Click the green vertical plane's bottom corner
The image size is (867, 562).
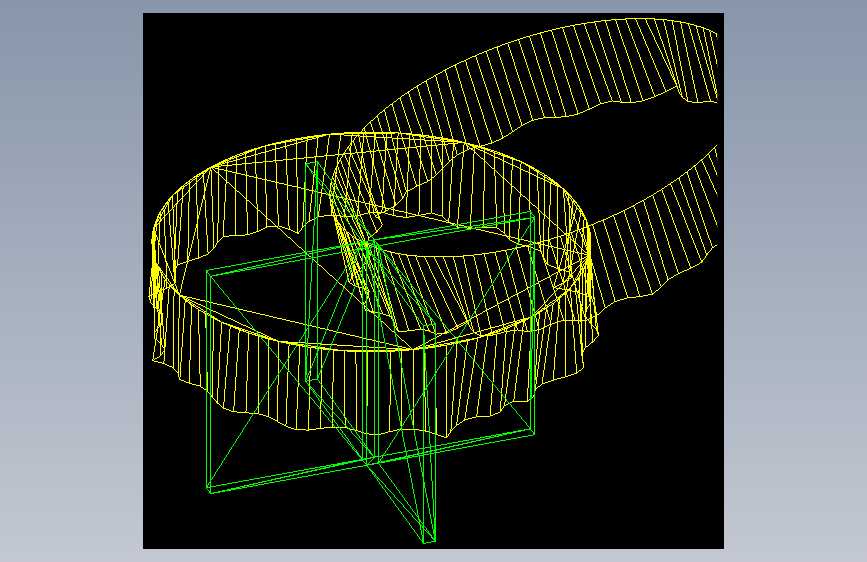click(430, 542)
